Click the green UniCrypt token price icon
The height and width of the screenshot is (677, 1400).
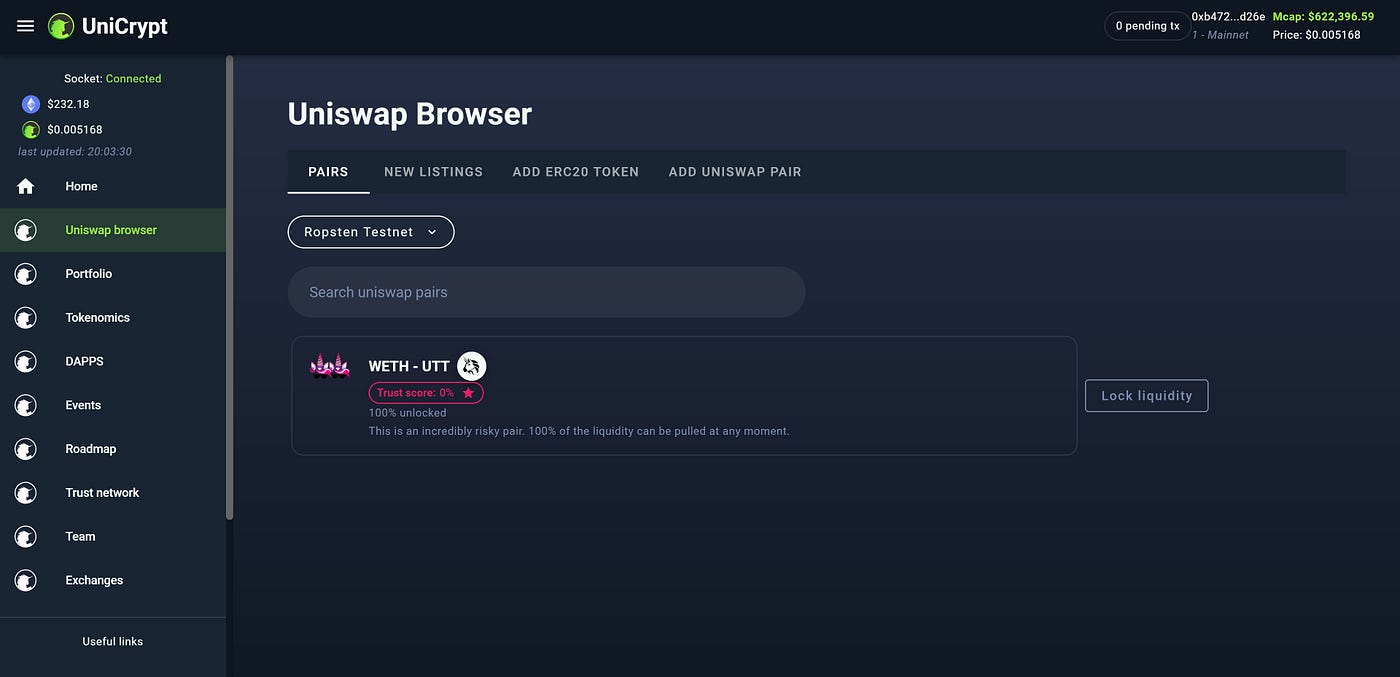[31, 129]
